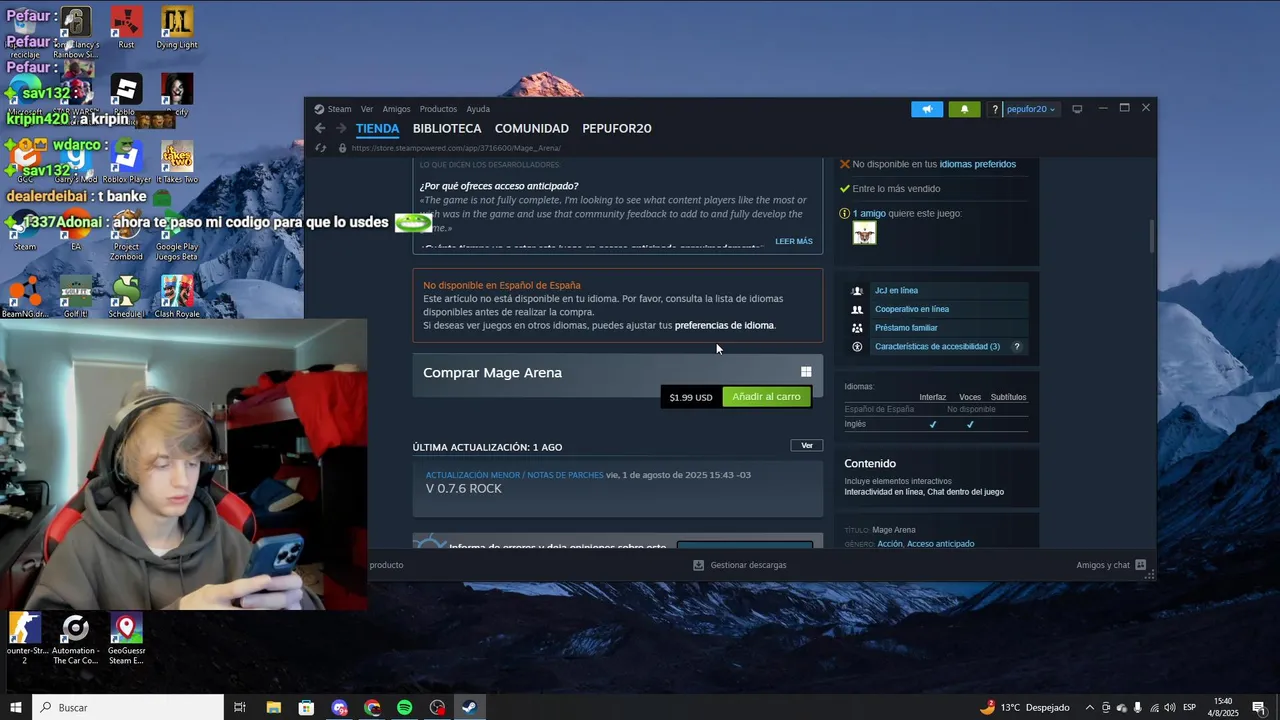Reload the store page icon
Screen dimensions: 1280x720
click(x=320, y=148)
